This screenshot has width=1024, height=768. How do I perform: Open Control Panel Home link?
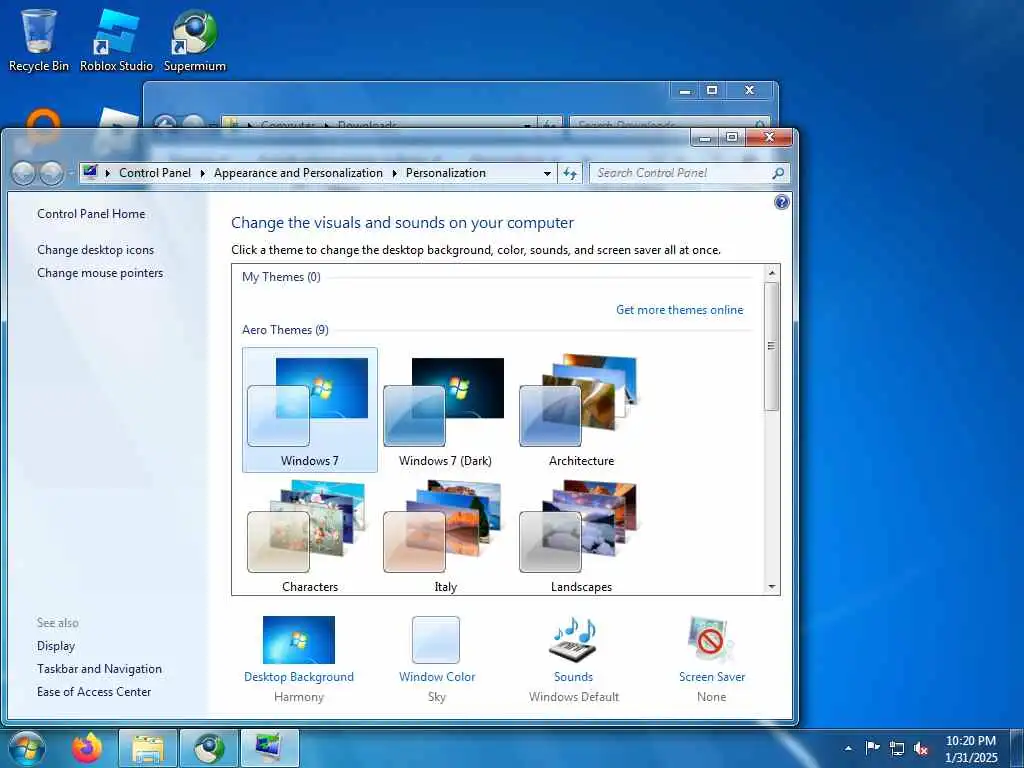click(91, 214)
